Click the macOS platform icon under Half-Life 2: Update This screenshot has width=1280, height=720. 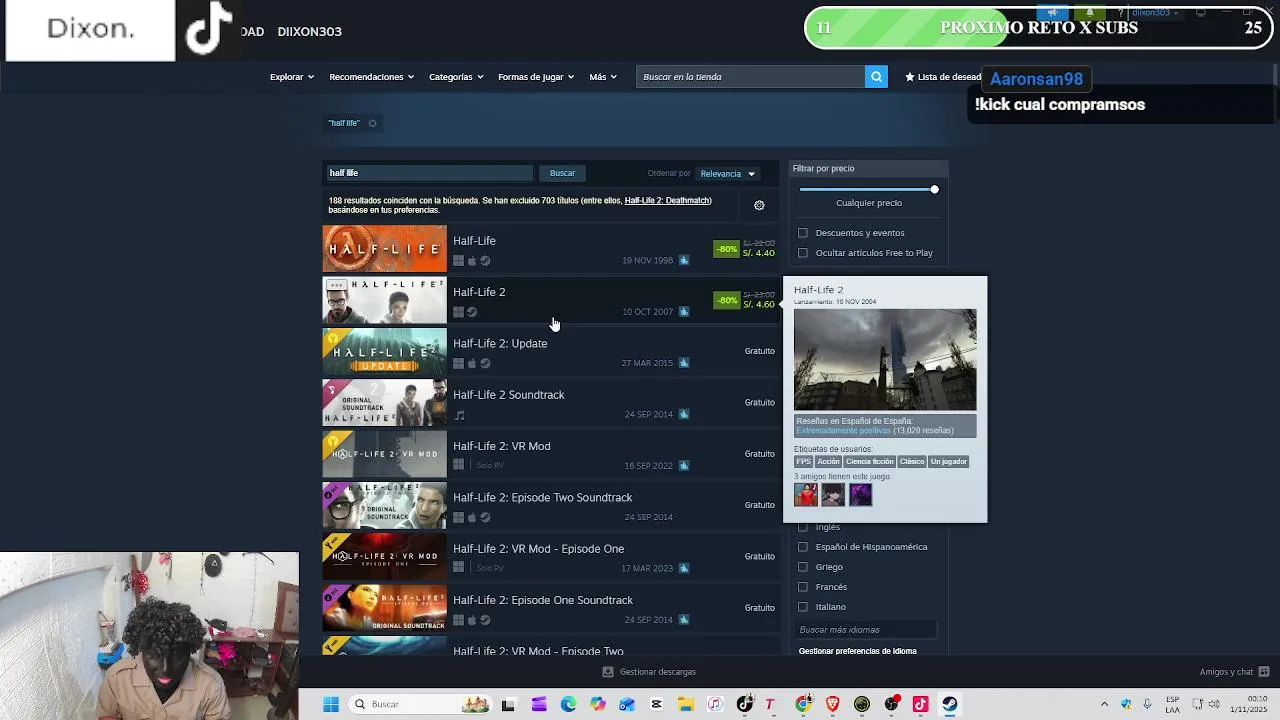coord(472,364)
